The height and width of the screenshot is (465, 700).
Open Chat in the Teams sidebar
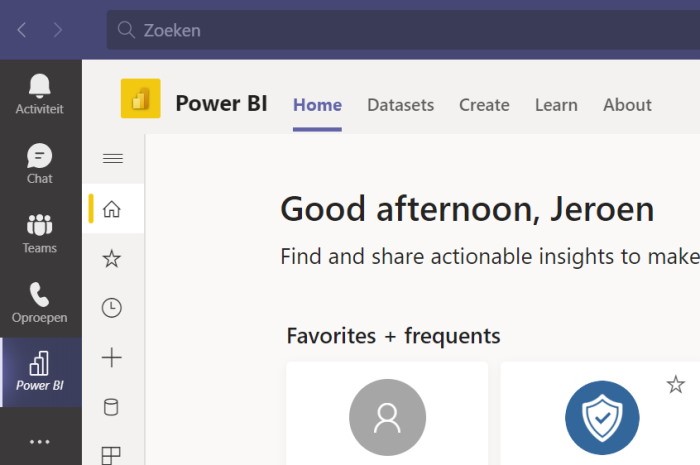(x=40, y=164)
